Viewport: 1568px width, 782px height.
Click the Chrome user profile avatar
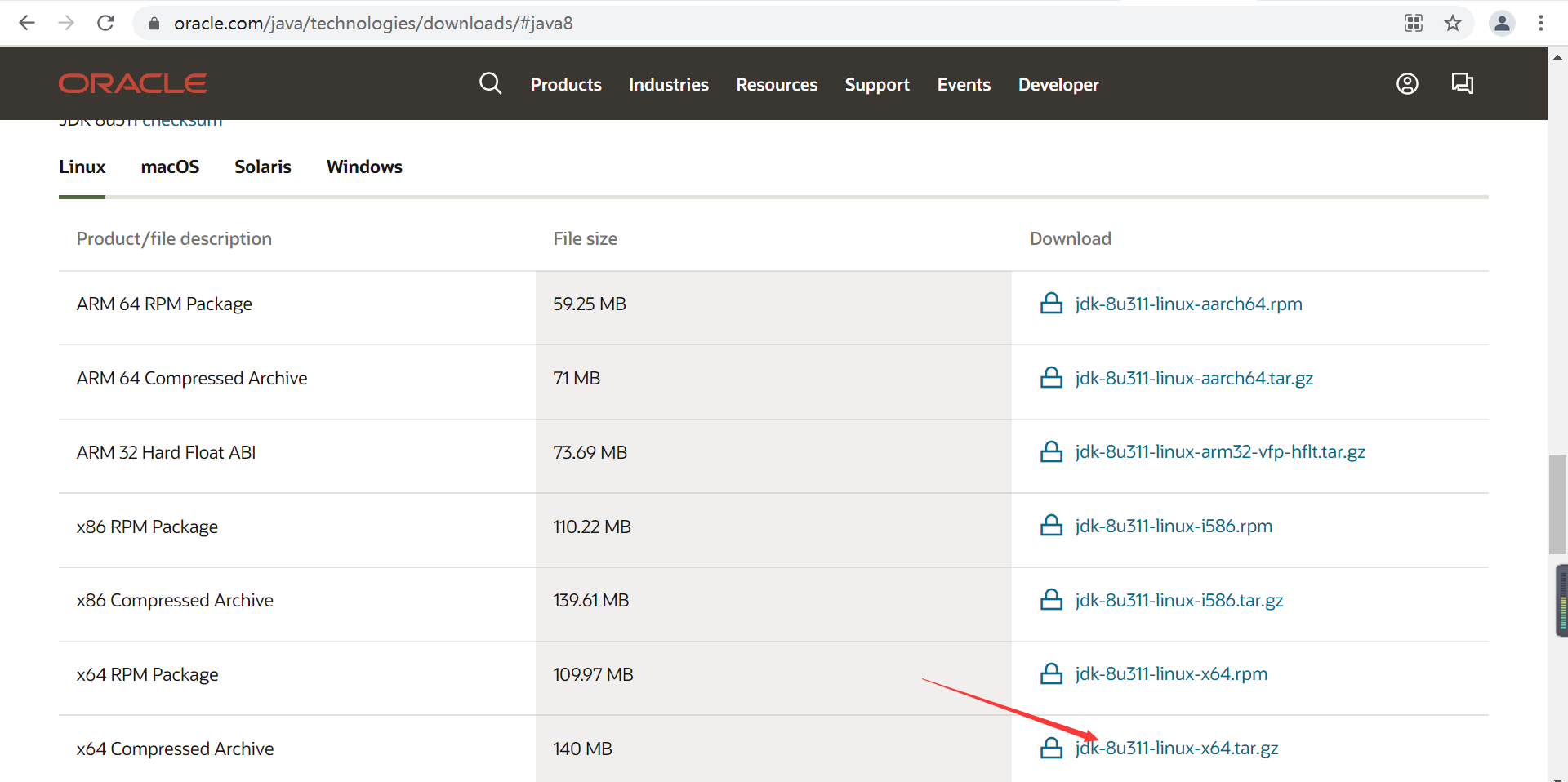pyautogui.click(x=1502, y=23)
